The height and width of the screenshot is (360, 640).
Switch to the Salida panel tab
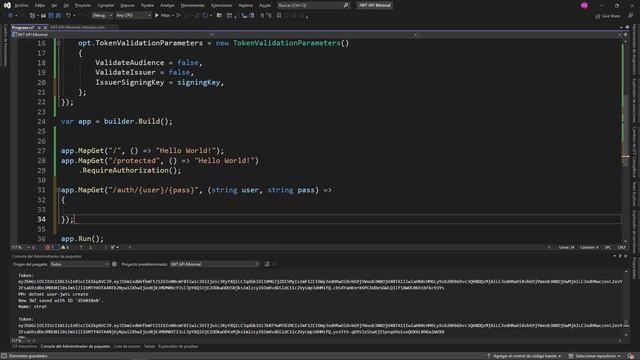[x=149, y=347]
